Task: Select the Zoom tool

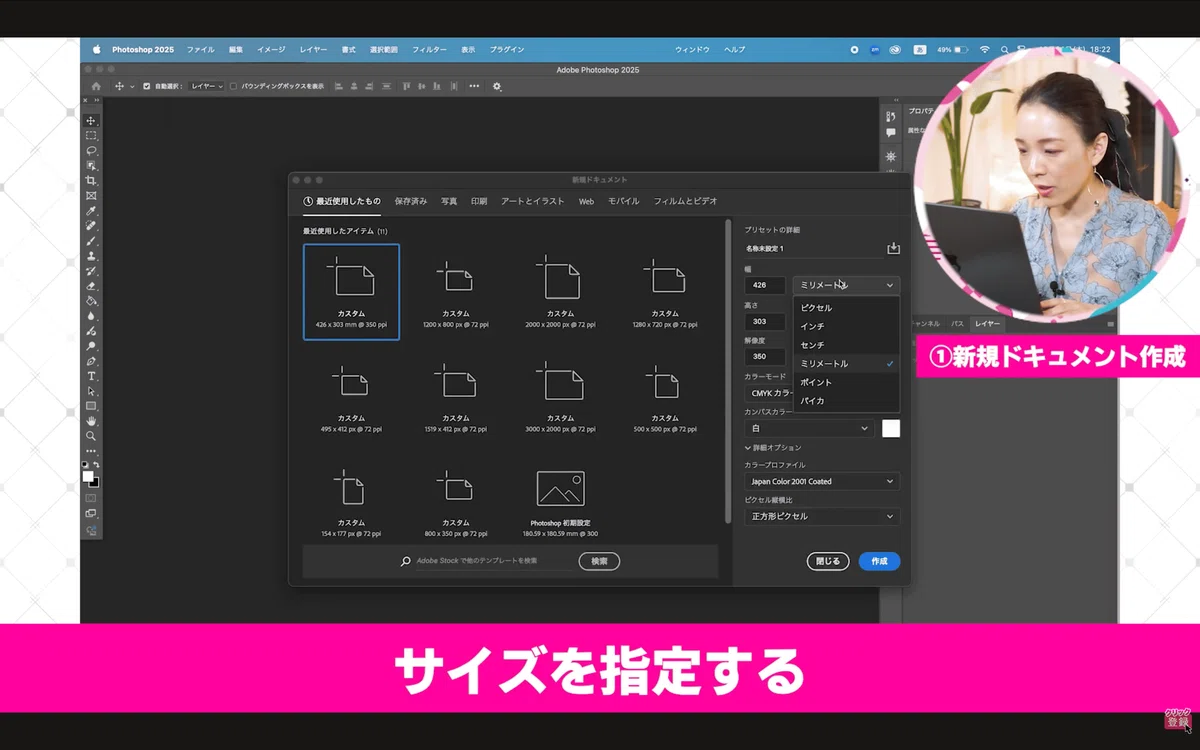Action: 91,436
